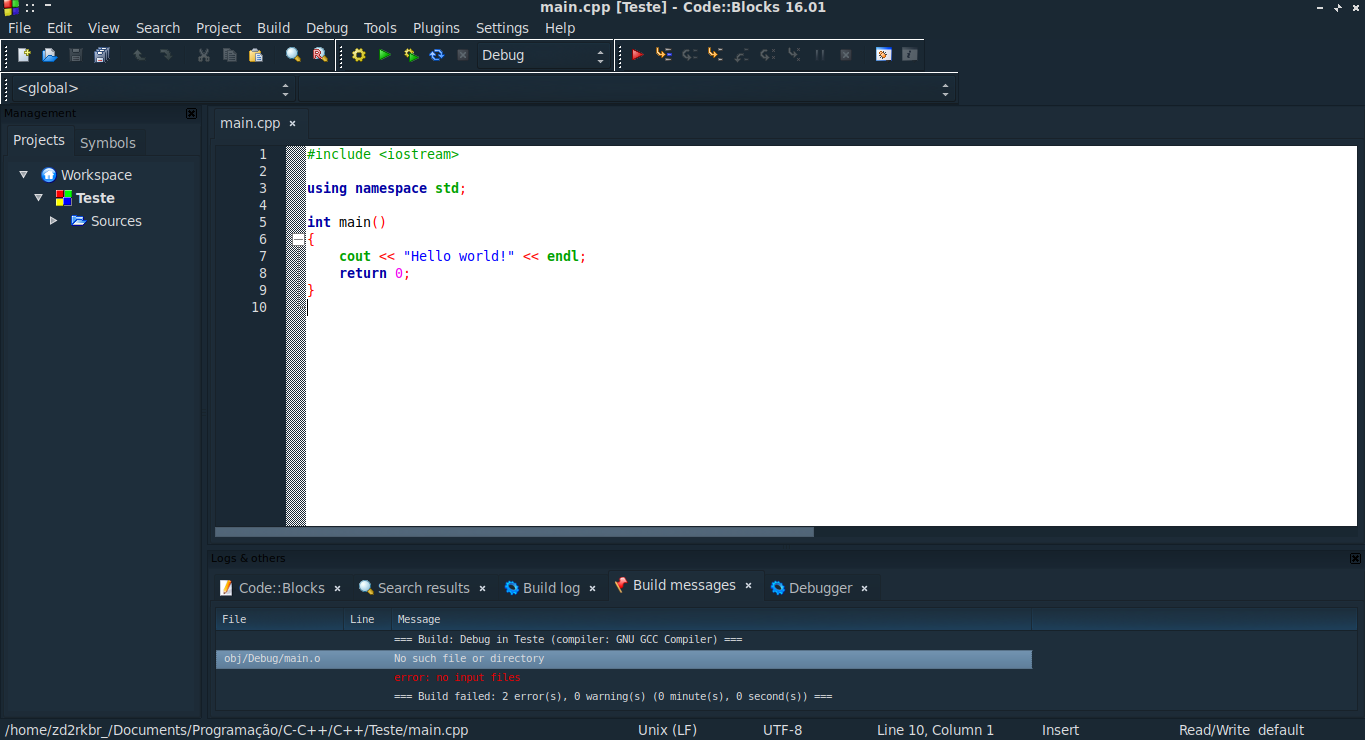Image resolution: width=1365 pixels, height=740 pixels.
Task: Click the Undo arrow icon
Action: [139, 55]
